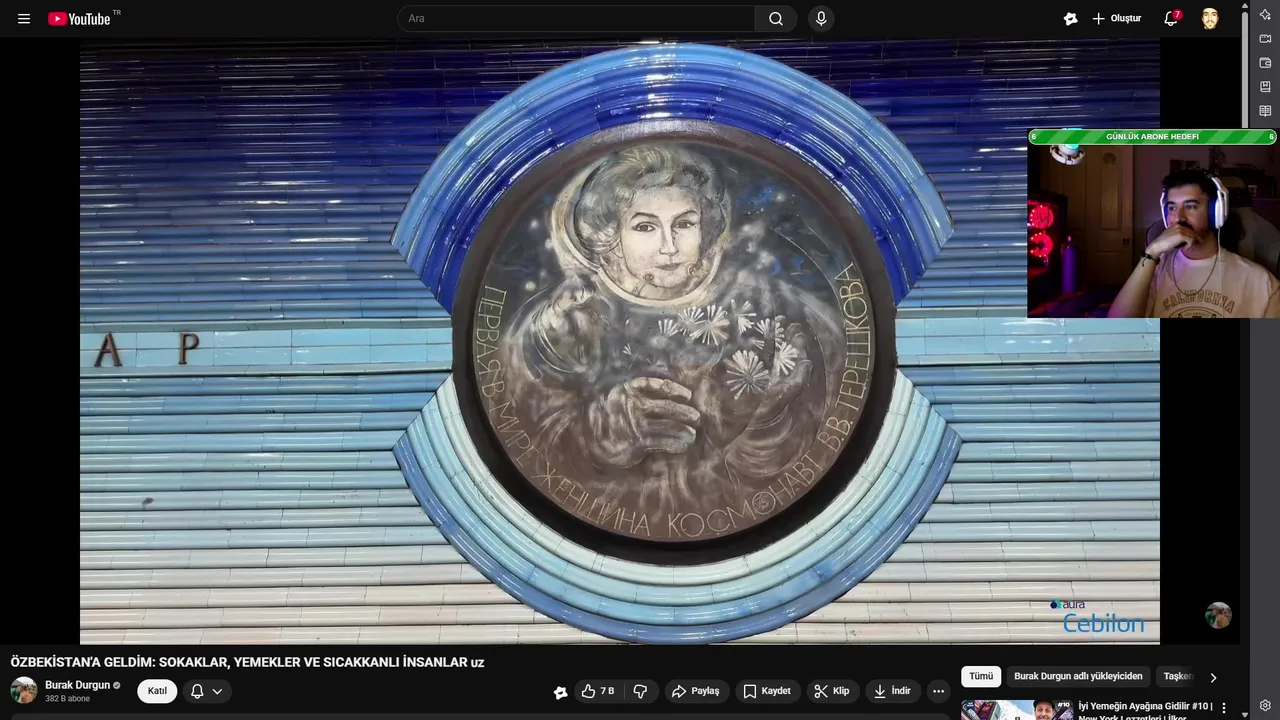Click sparkle icon in browser sidebar
The height and width of the screenshot is (720, 1280).
pos(1265,14)
